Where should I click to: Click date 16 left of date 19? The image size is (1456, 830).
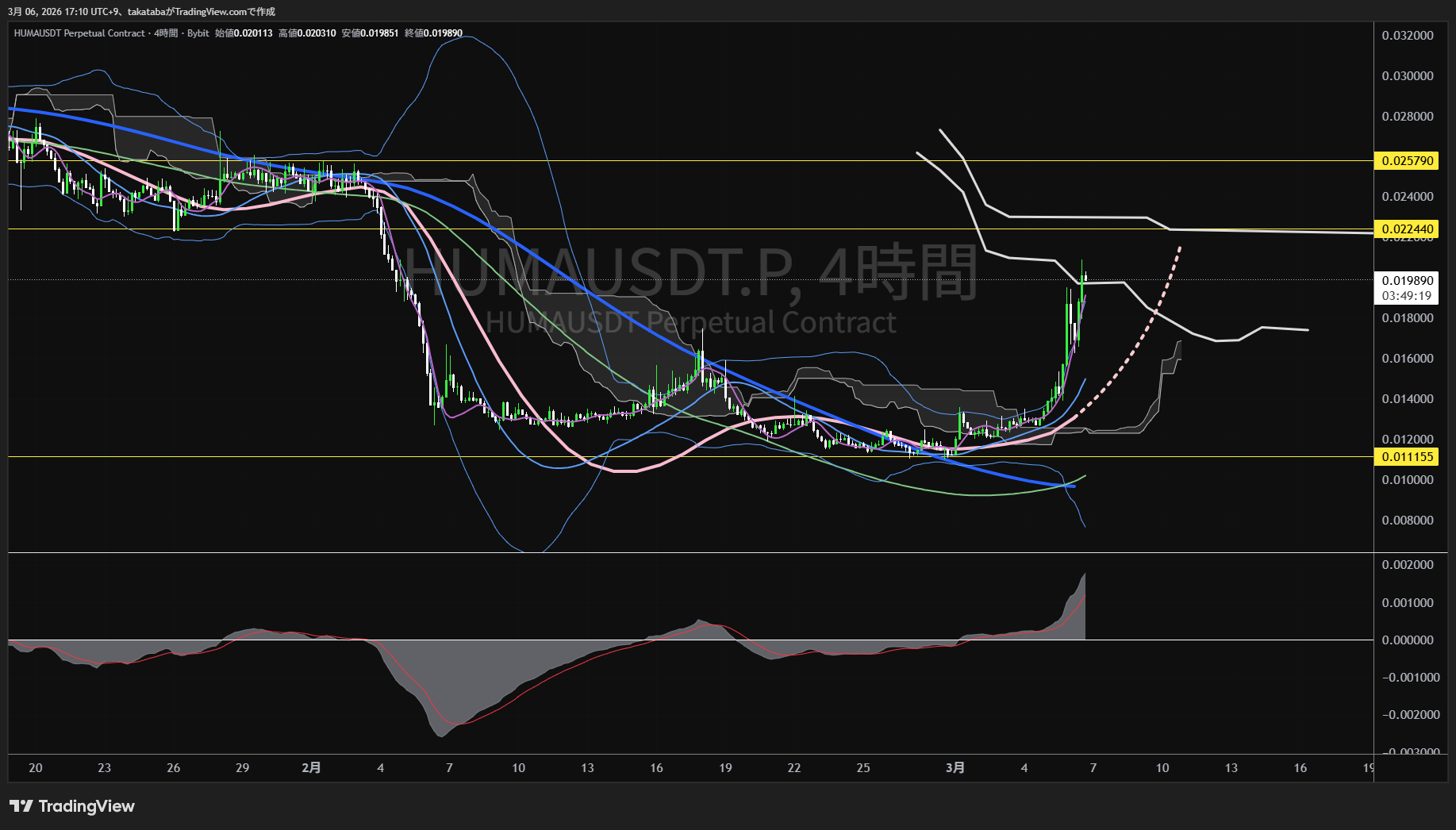point(656,768)
